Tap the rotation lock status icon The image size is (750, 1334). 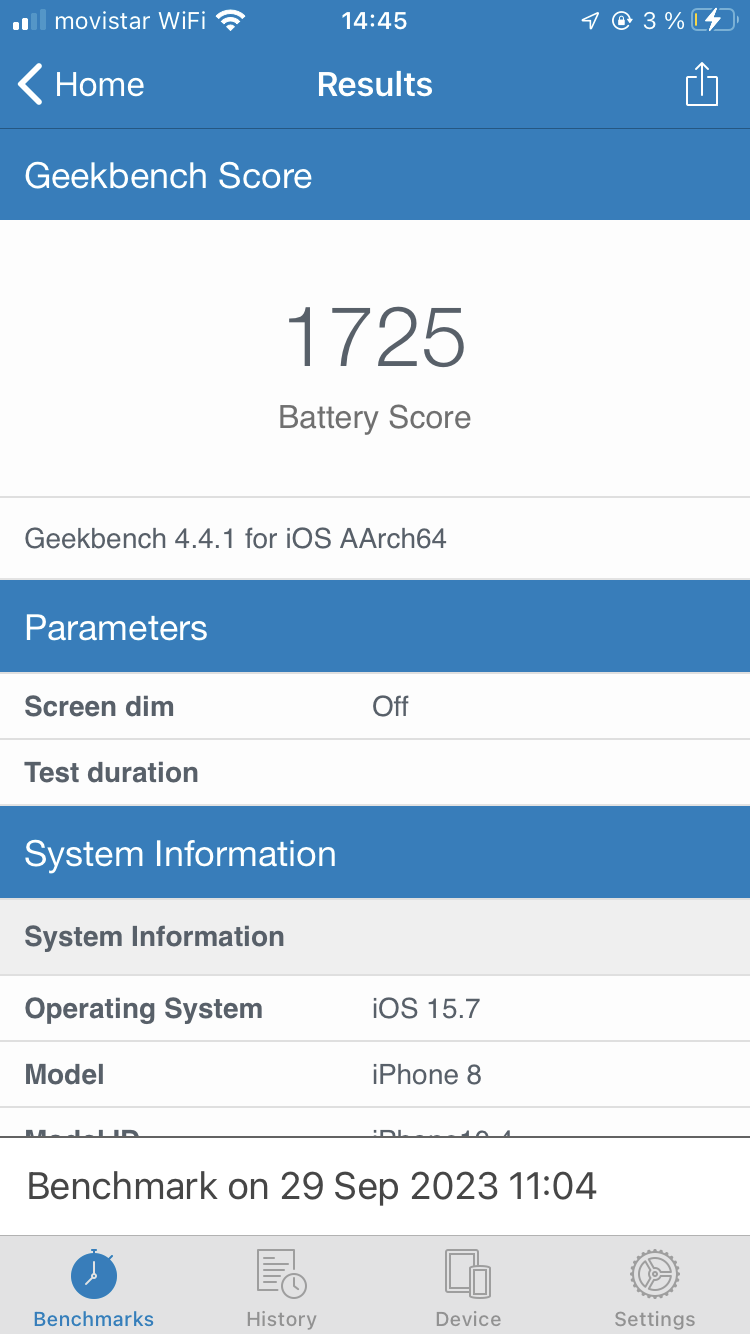click(x=622, y=21)
